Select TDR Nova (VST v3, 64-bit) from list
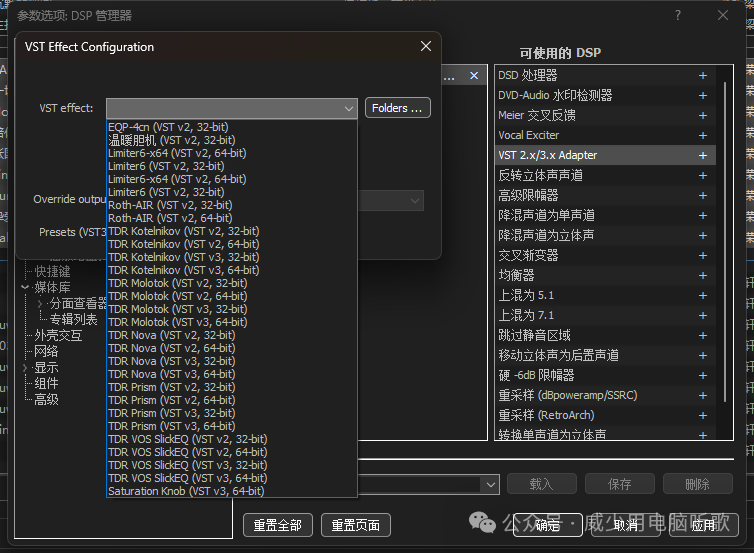 point(171,374)
